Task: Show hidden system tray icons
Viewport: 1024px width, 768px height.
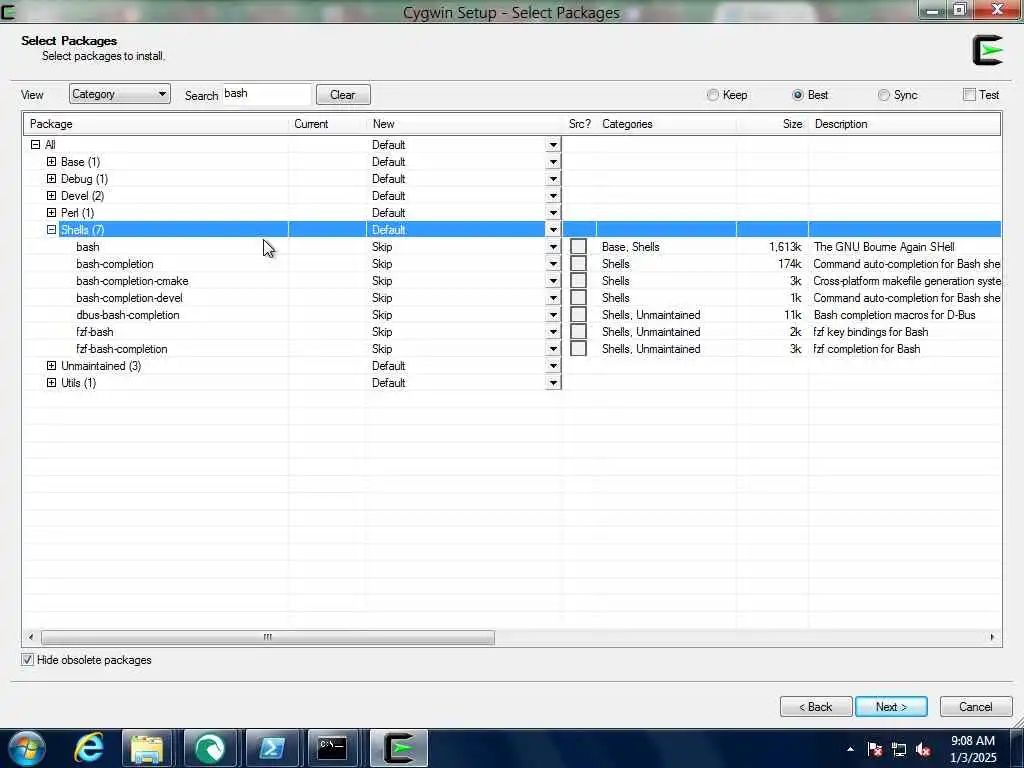Action: [x=850, y=749]
